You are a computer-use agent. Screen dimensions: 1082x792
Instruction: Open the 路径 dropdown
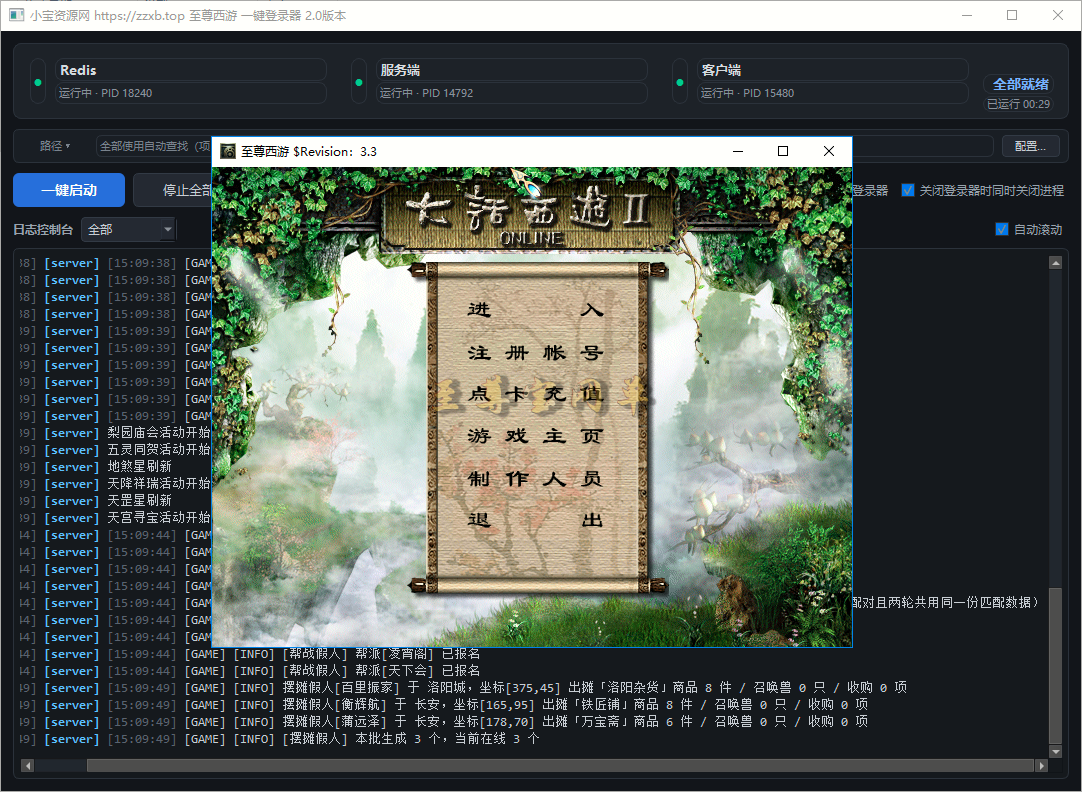click(x=55, y=146)
